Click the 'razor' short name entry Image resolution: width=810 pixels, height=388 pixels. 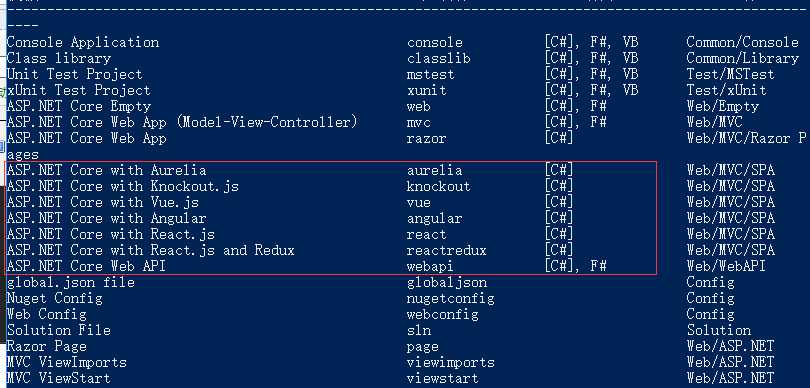[426, 138]
